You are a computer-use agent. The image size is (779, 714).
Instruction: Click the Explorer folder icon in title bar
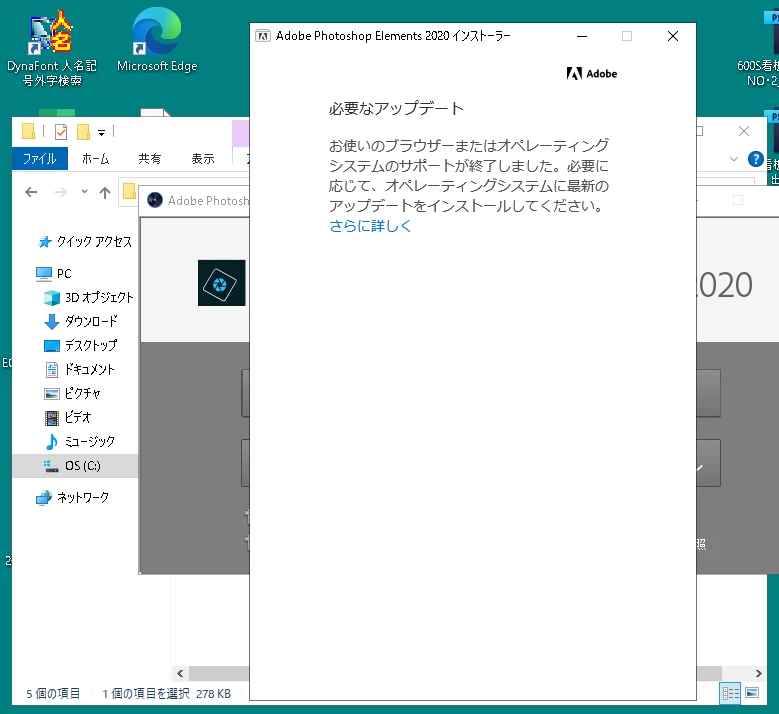tap(28, 131)
